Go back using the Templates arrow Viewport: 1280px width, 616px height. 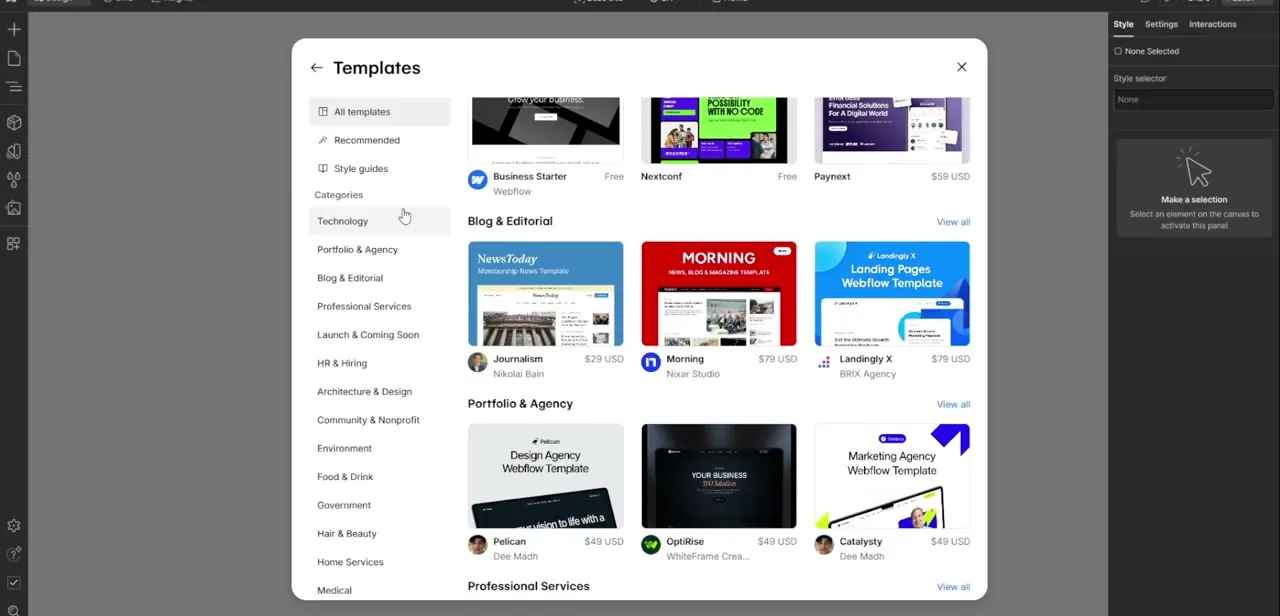coord(317,68)
